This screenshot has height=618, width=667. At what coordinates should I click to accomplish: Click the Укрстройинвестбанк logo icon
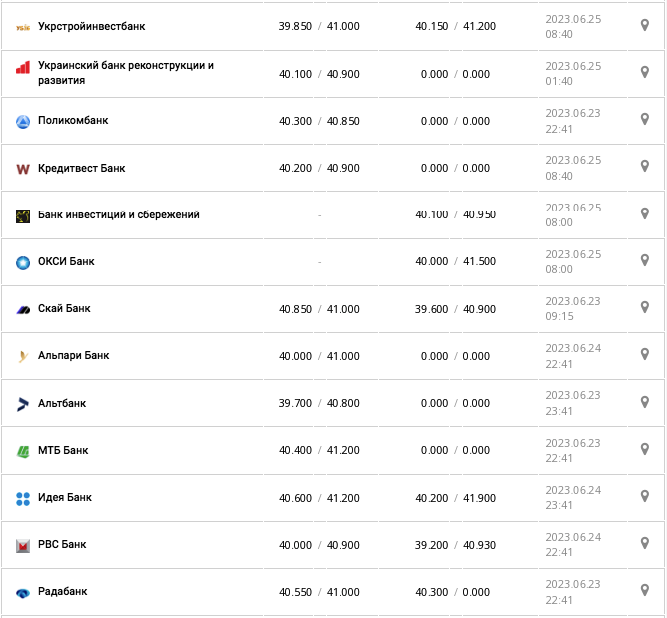[x=23, y=27]
